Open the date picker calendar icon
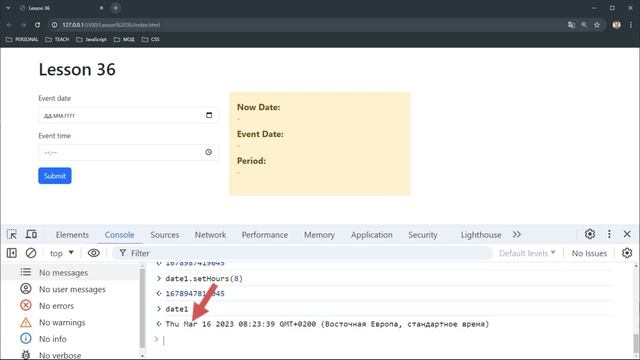Viewport: 640px width, 360px height. point(209,115)
